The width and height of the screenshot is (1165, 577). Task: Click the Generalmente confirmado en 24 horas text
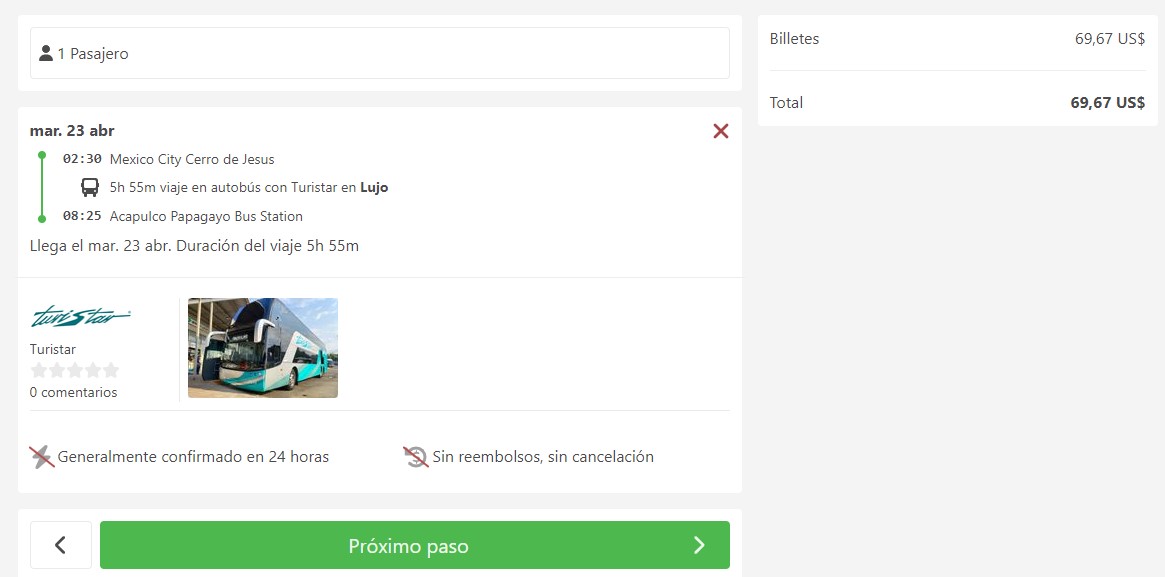pos(193,457)
